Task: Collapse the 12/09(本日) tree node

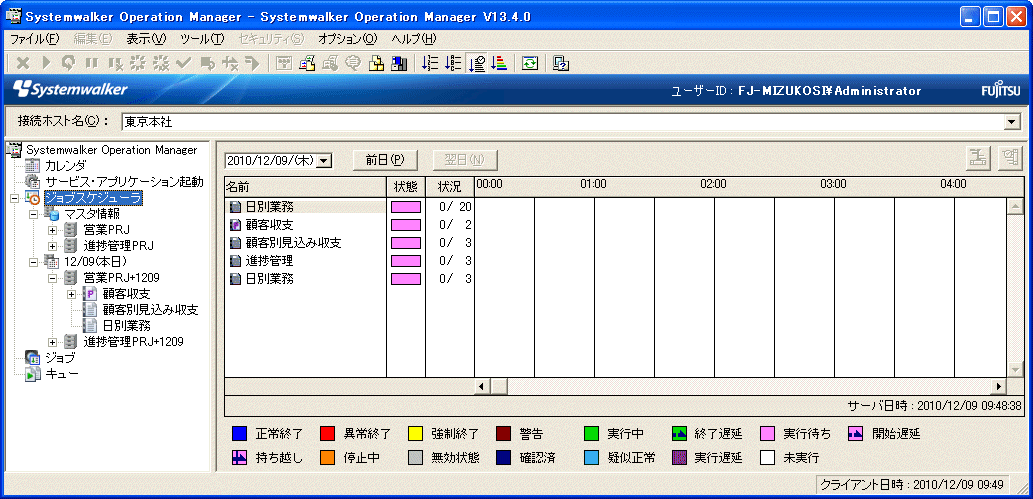Action: coord(34,262)
